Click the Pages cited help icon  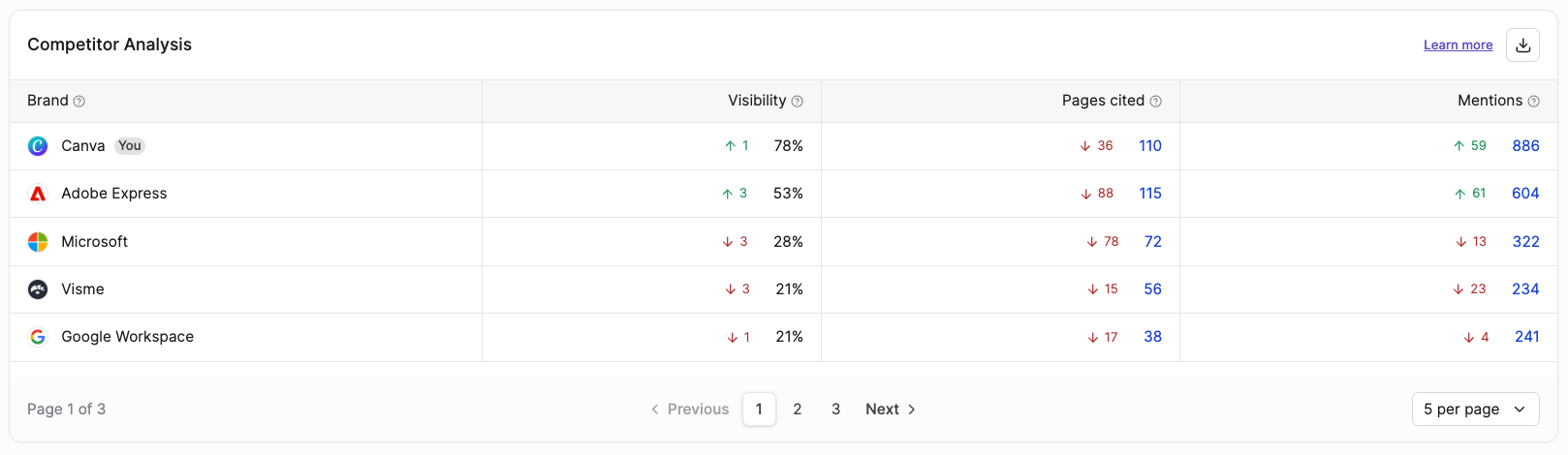pyautogui.click(x=1156, y=102)
